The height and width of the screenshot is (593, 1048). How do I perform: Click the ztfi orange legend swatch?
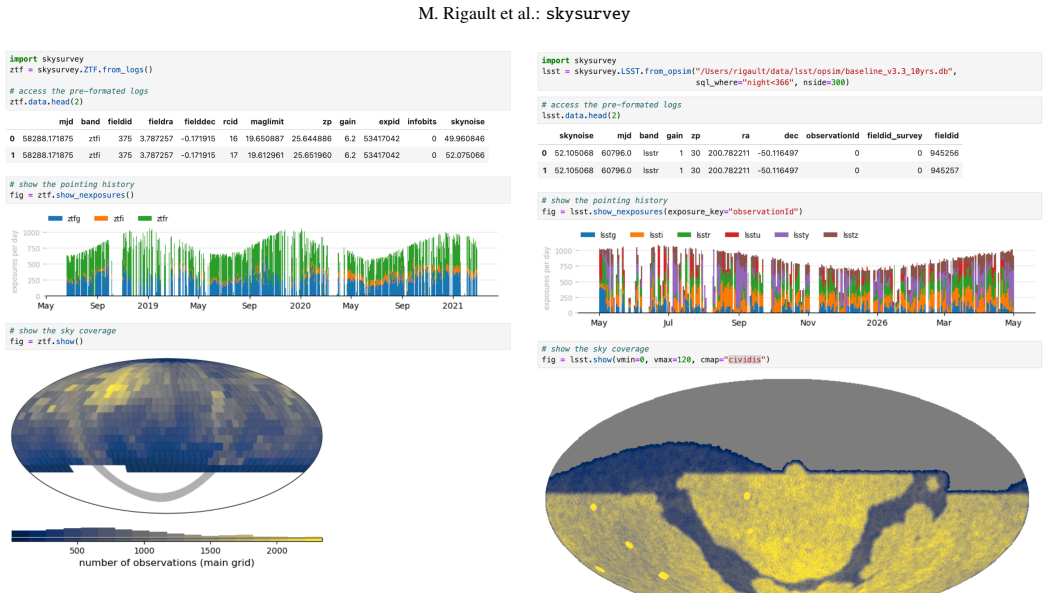point(101,219)
